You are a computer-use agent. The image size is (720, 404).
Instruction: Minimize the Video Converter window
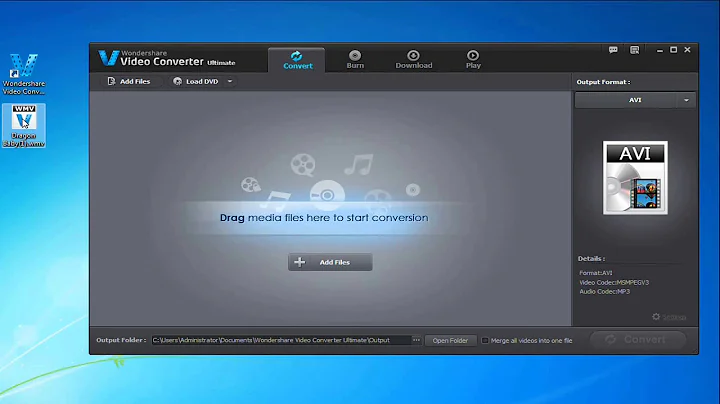tap(660, 50)
